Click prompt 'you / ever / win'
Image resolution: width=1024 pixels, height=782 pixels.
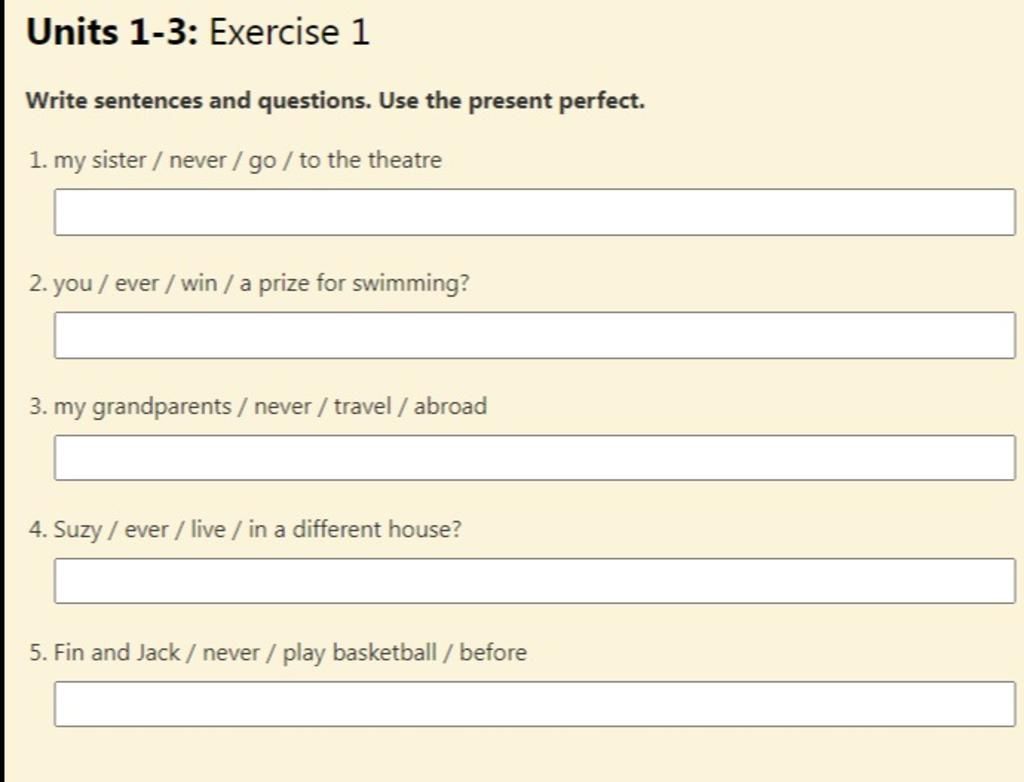point(135,284)
